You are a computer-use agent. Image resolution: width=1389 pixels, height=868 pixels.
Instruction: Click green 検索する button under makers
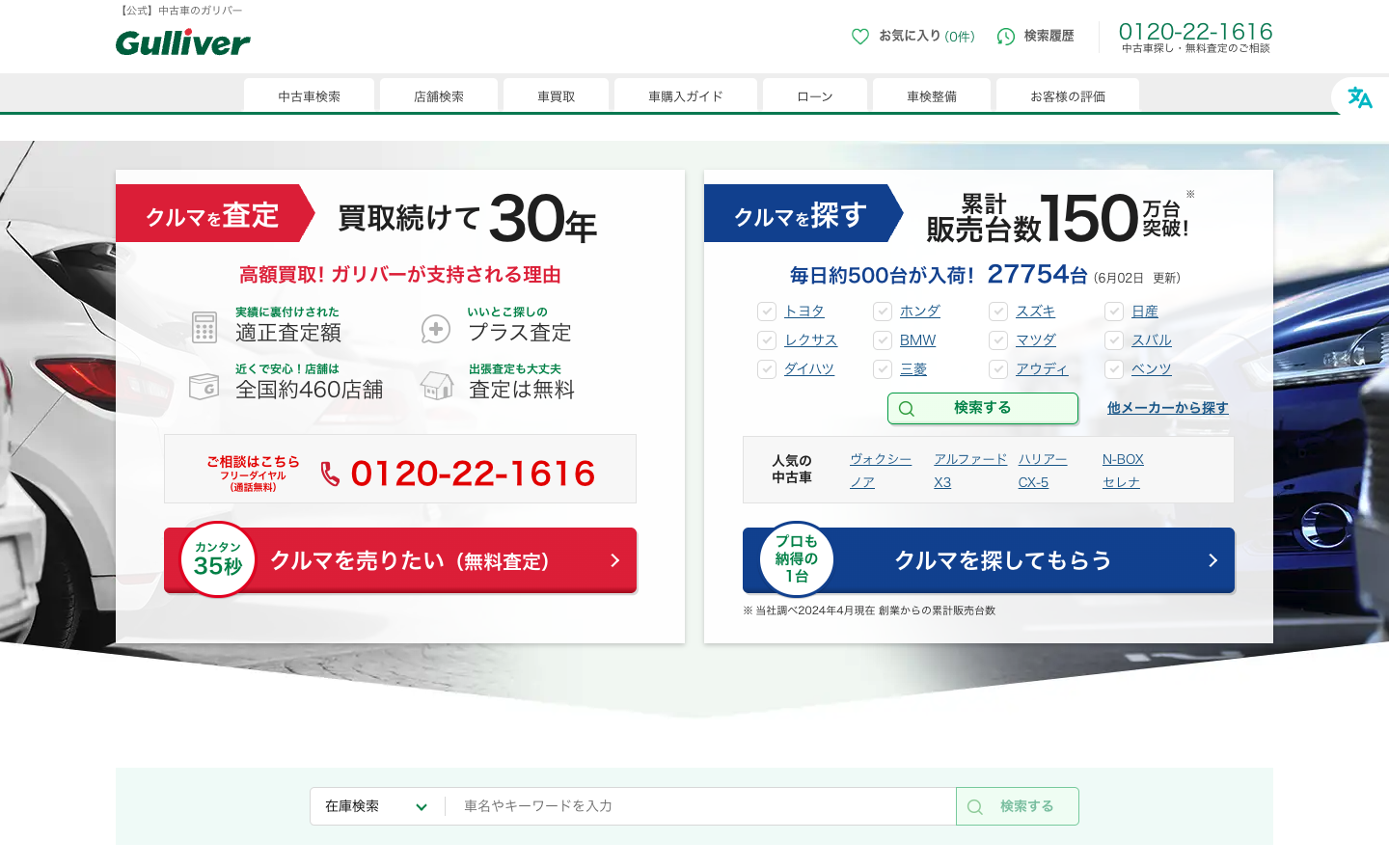[983, 408]
